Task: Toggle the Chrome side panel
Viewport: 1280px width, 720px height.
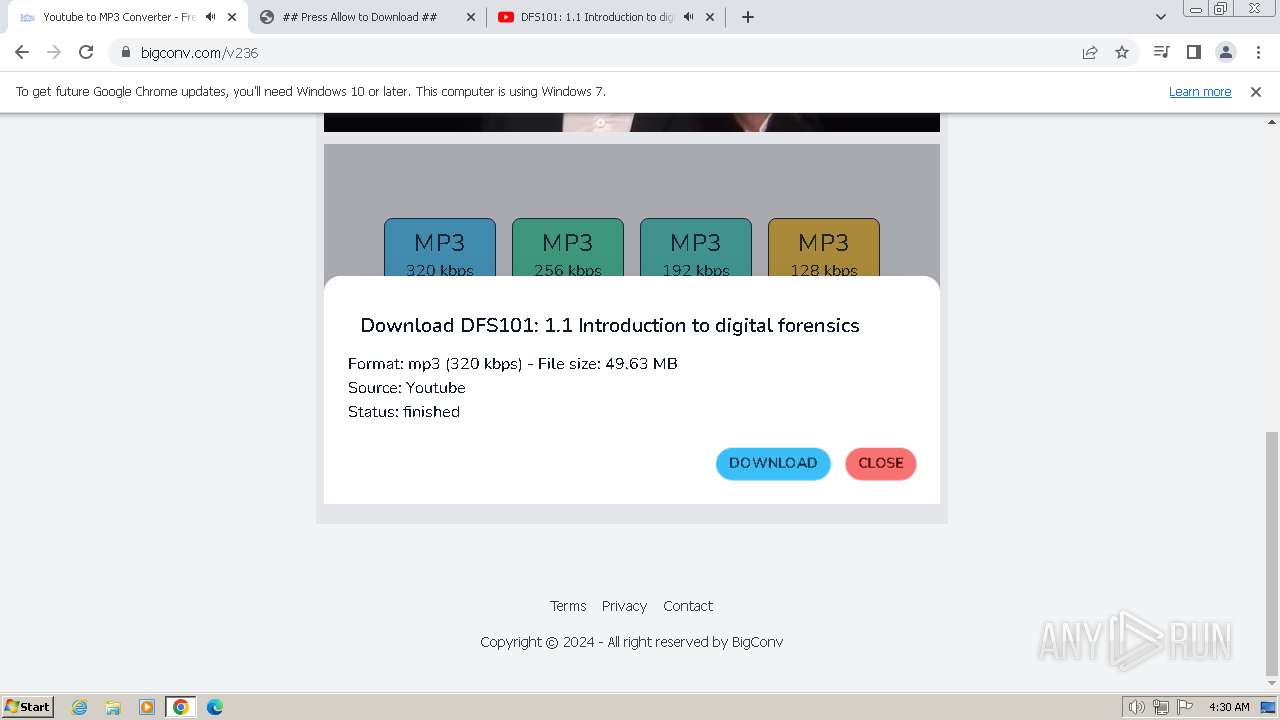Action: pos(1193,52)
